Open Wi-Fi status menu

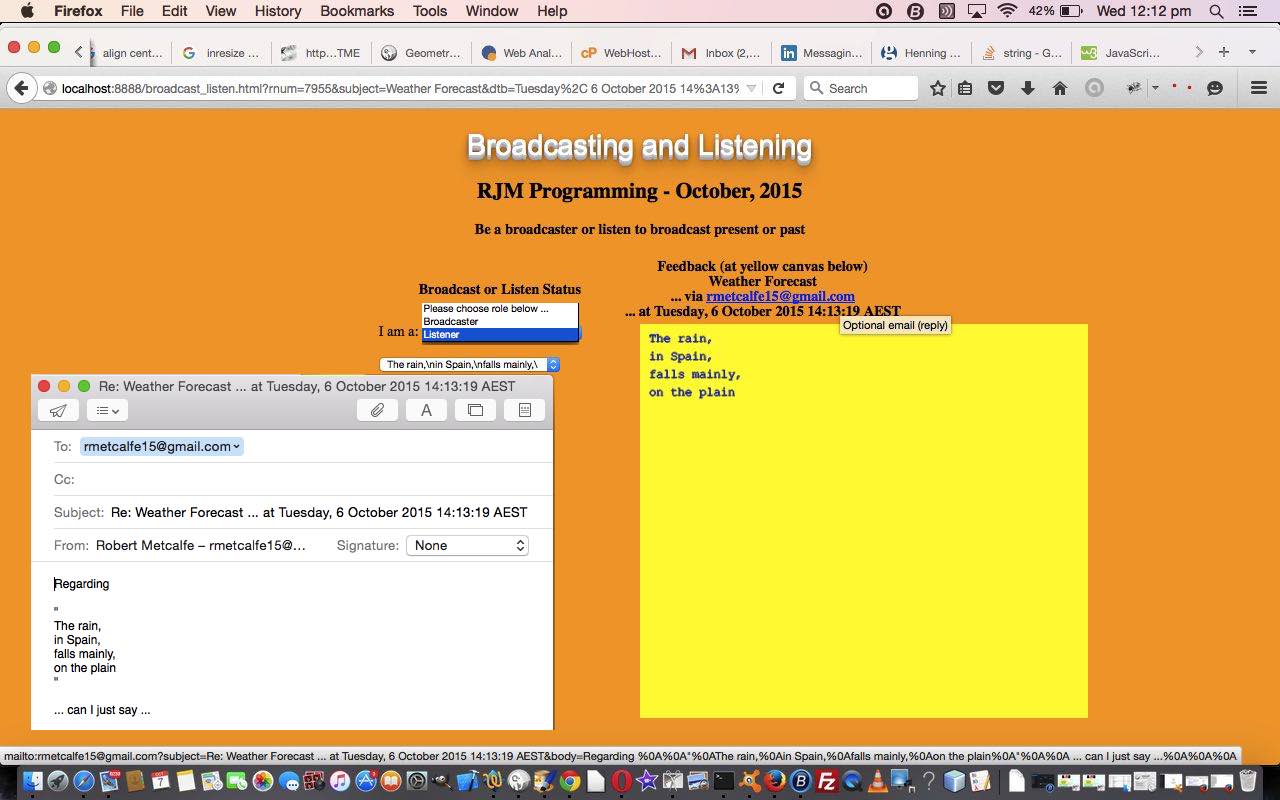click(x=1007, y=11)
